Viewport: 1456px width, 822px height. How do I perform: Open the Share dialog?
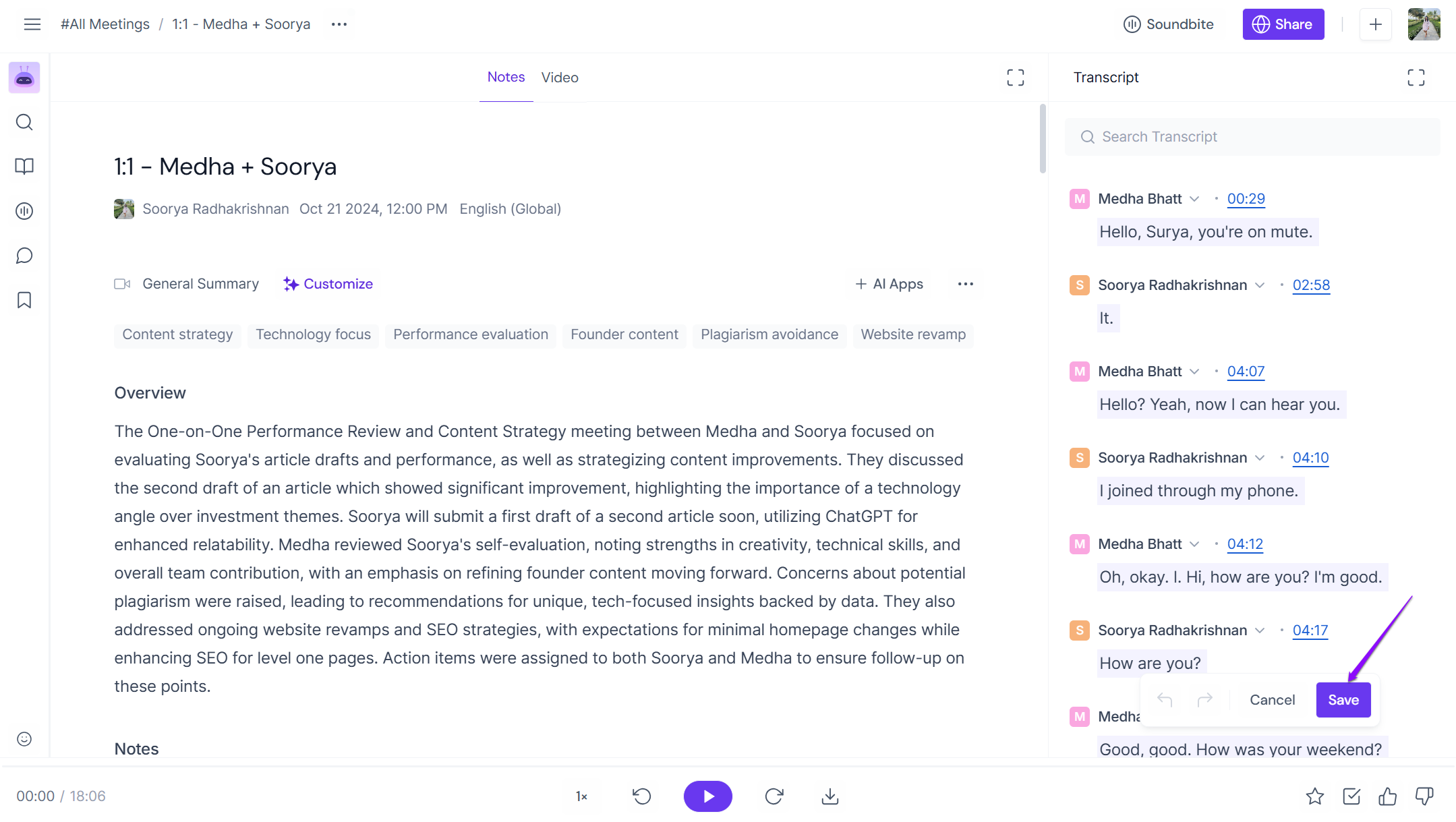tap(1283, 24)
